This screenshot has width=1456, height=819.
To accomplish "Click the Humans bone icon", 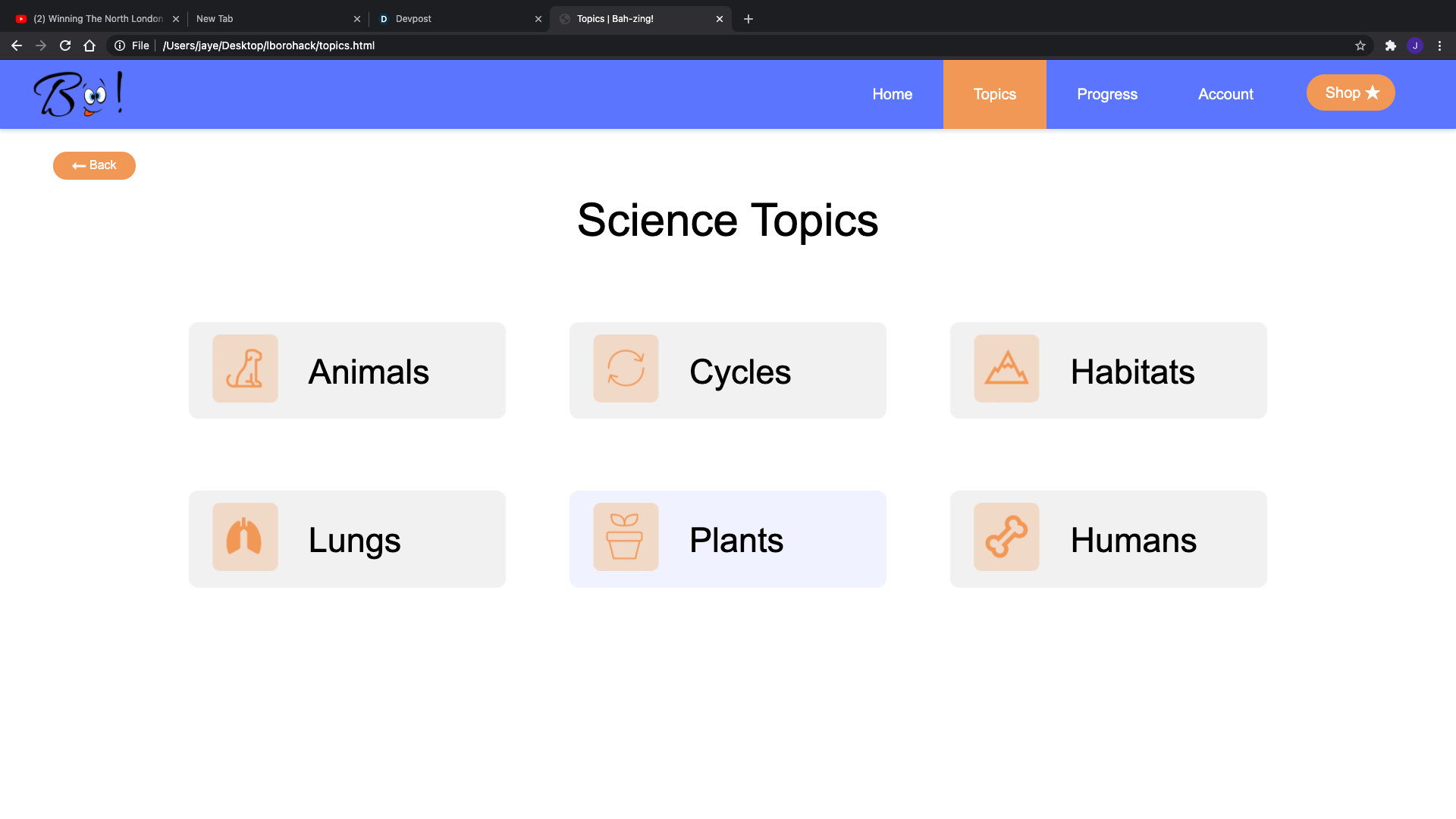I will [1006, 537].
